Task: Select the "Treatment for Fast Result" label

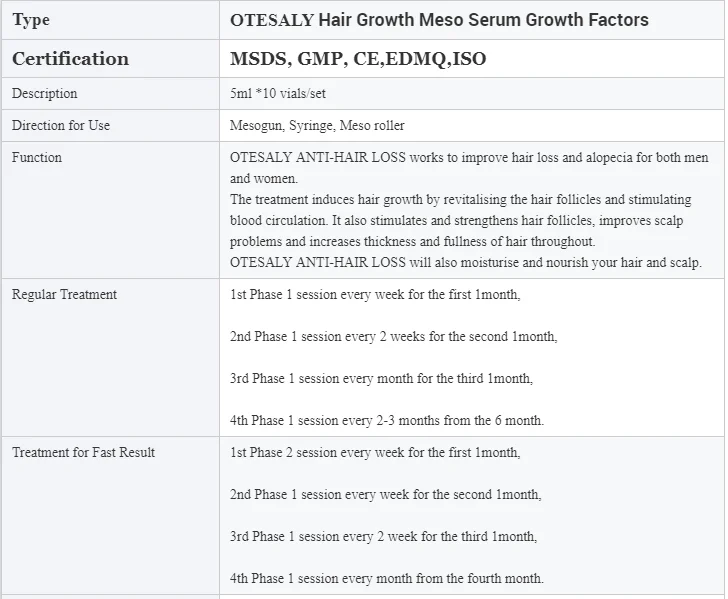Action: click(x=83, y=453)
